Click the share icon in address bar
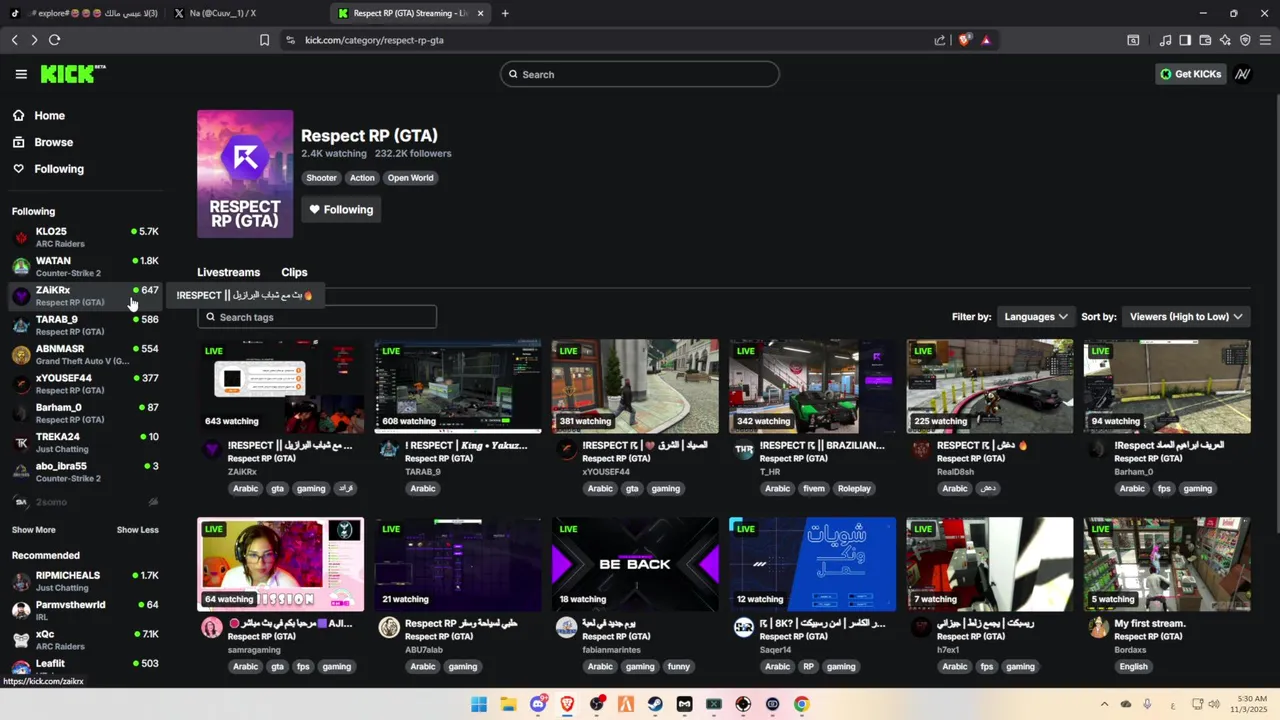 click(940, 40)
